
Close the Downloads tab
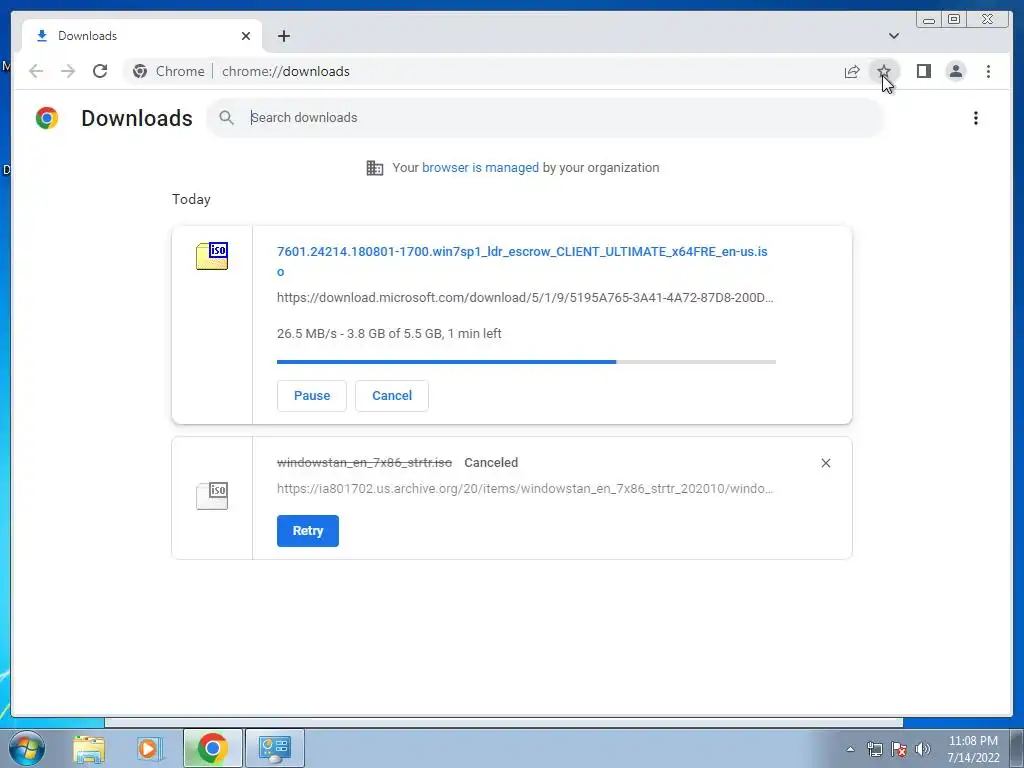point(246,36)
